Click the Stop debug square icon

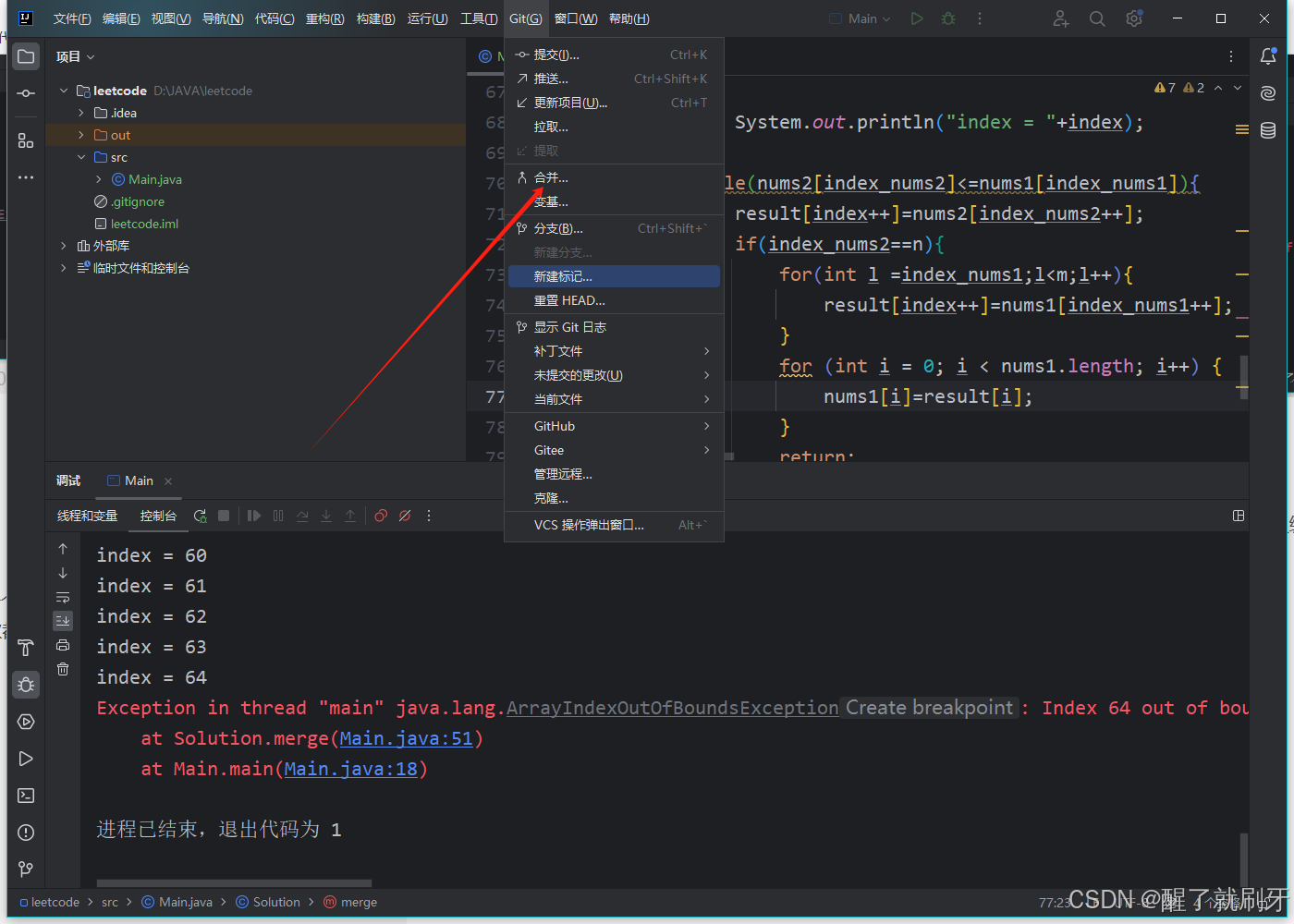point(224,516)
